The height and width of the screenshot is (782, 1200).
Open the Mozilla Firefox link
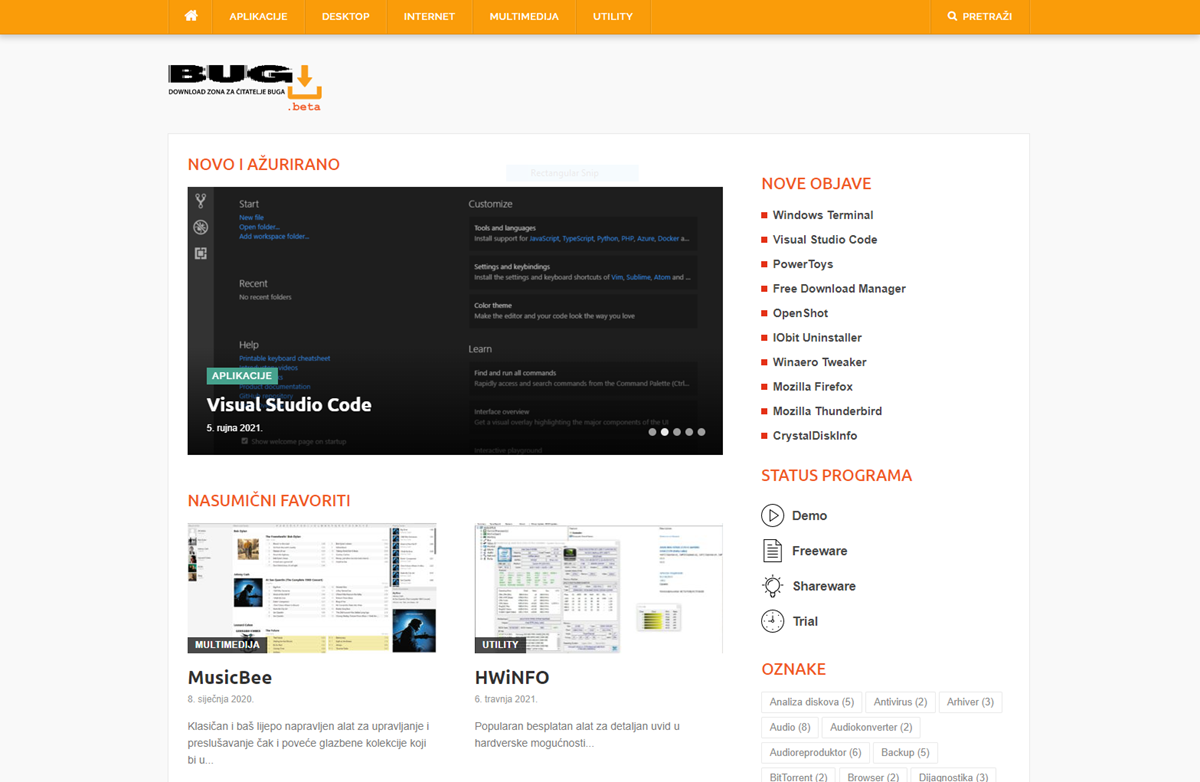[x=813, y=387]
